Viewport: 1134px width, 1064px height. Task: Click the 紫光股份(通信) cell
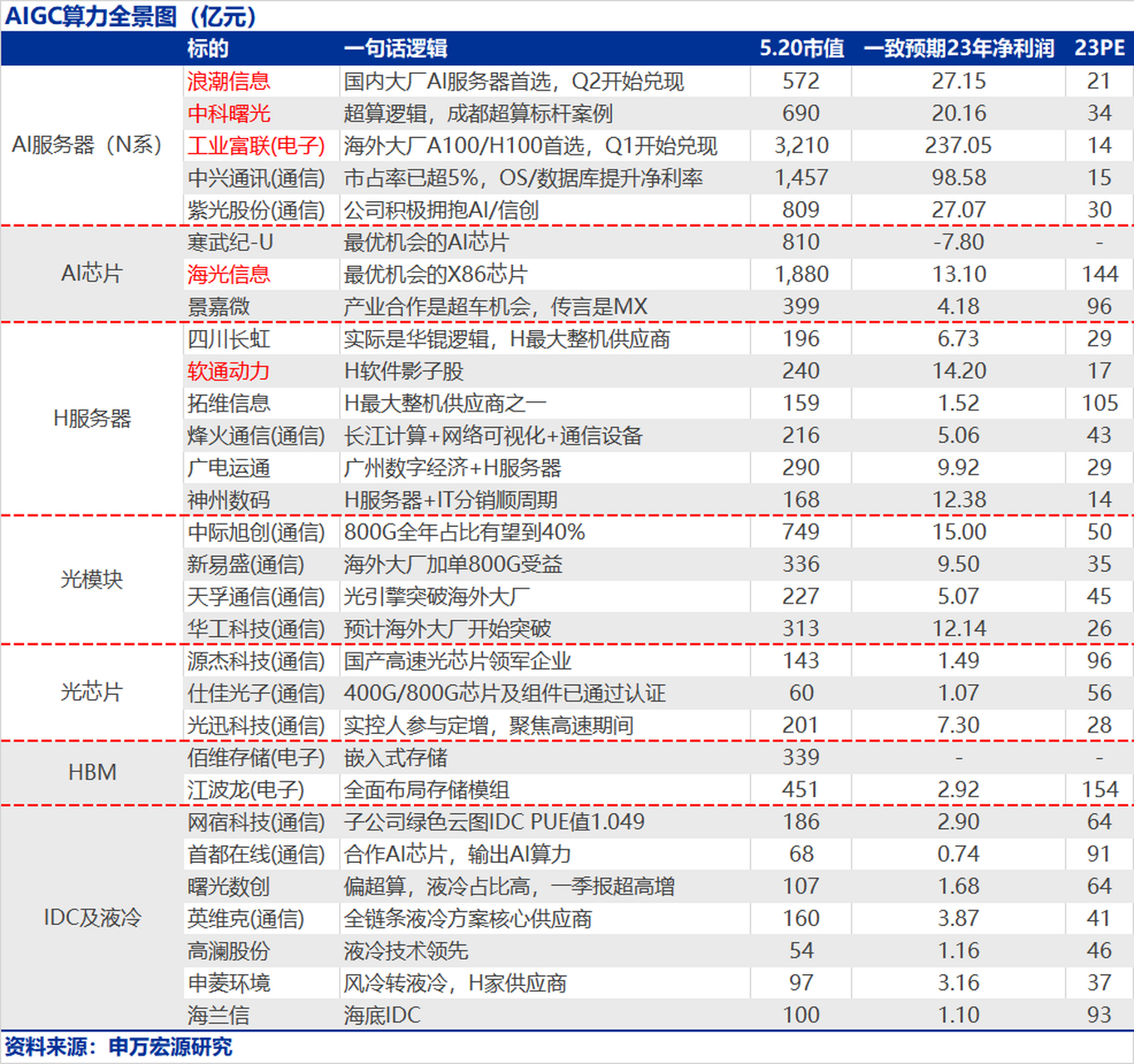point(256,210)
